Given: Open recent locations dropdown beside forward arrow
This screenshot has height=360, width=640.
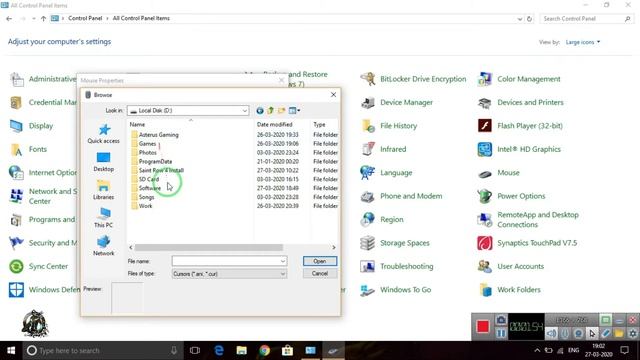Looking at the screenshot, I should tap(33, 19).
